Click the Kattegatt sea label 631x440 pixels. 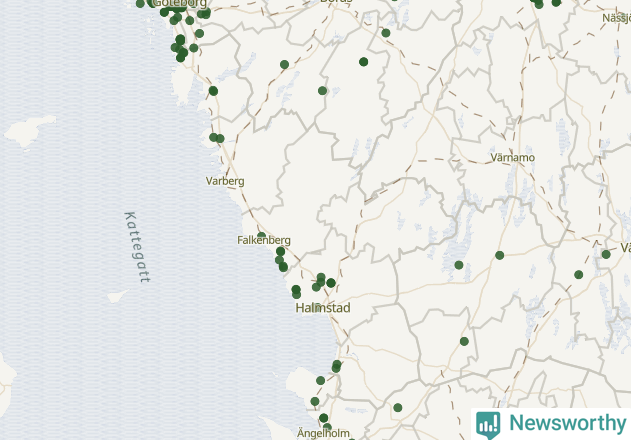click(137, 247)
